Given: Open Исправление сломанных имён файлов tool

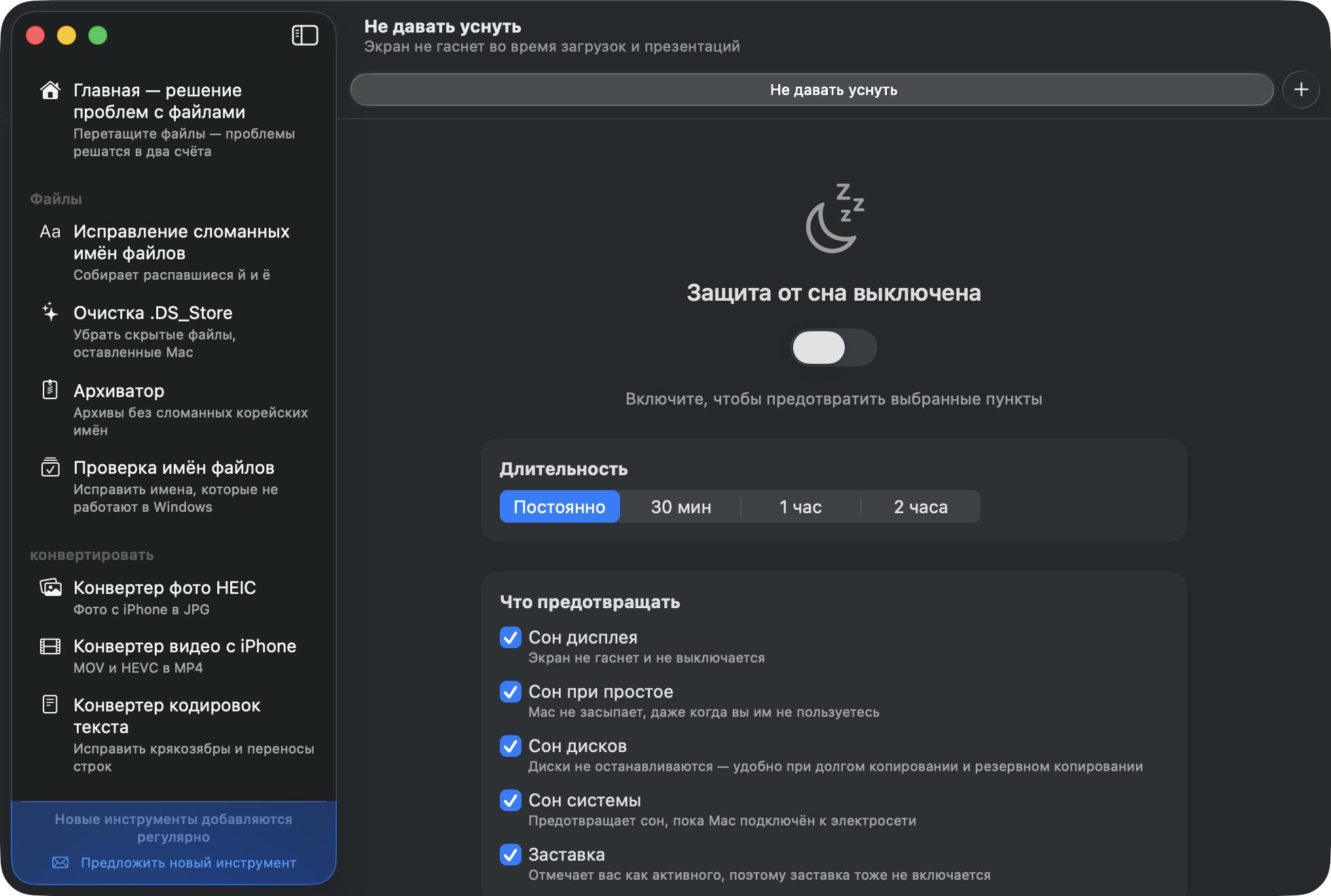Looking at the screenshot, I should pyautogui.click(x=174, y=253).
